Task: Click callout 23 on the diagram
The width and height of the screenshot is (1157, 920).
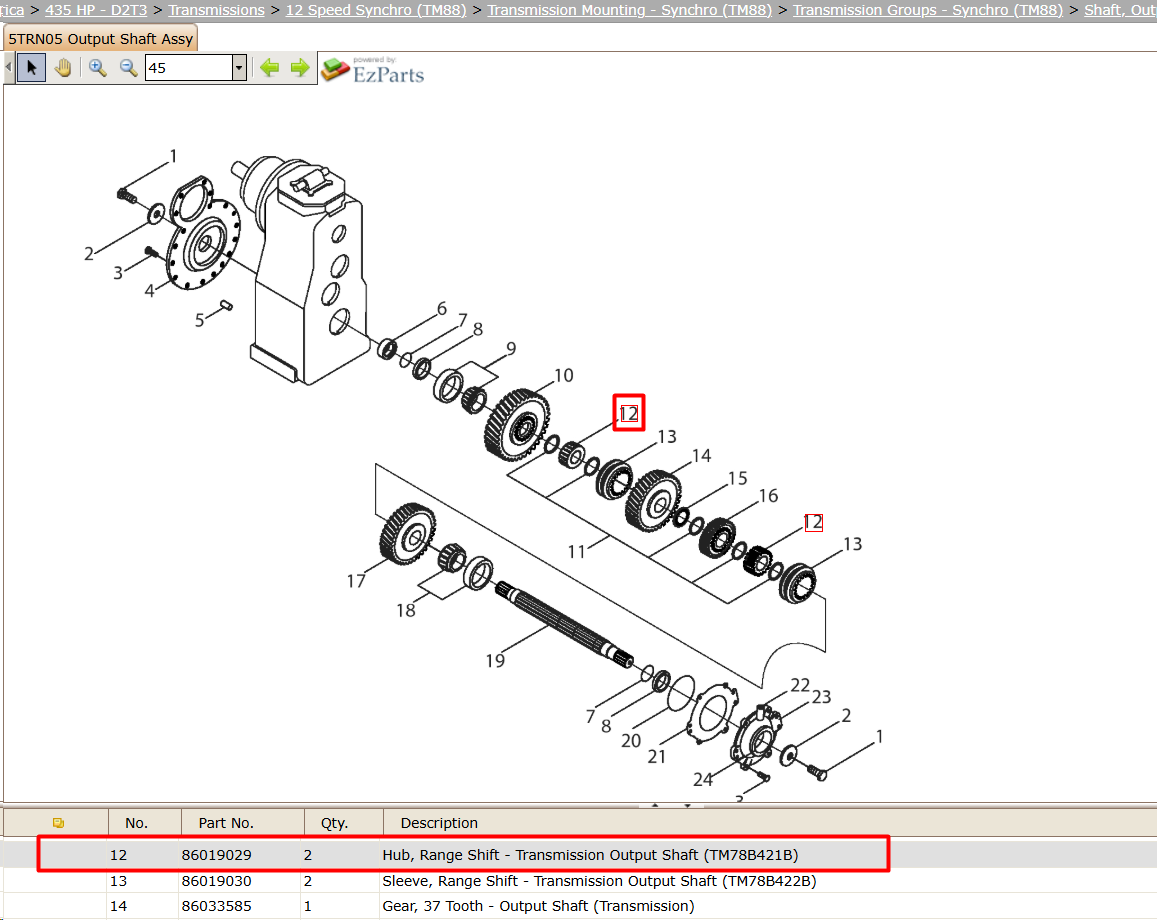Action: click(821, 697)
